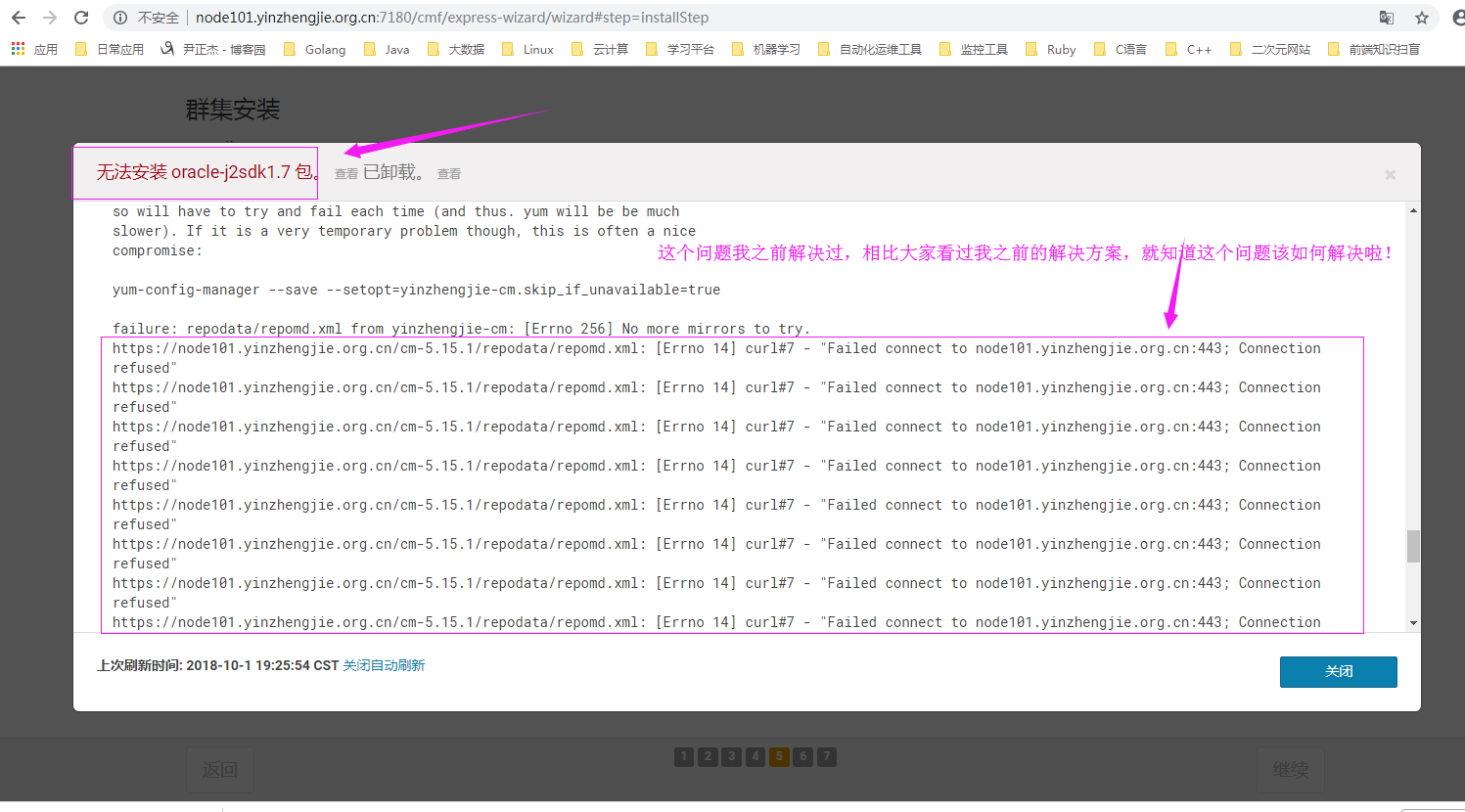Click the 返回 button behind the dialog
Screen dimensions: 1465x812
tap(220, 770)
